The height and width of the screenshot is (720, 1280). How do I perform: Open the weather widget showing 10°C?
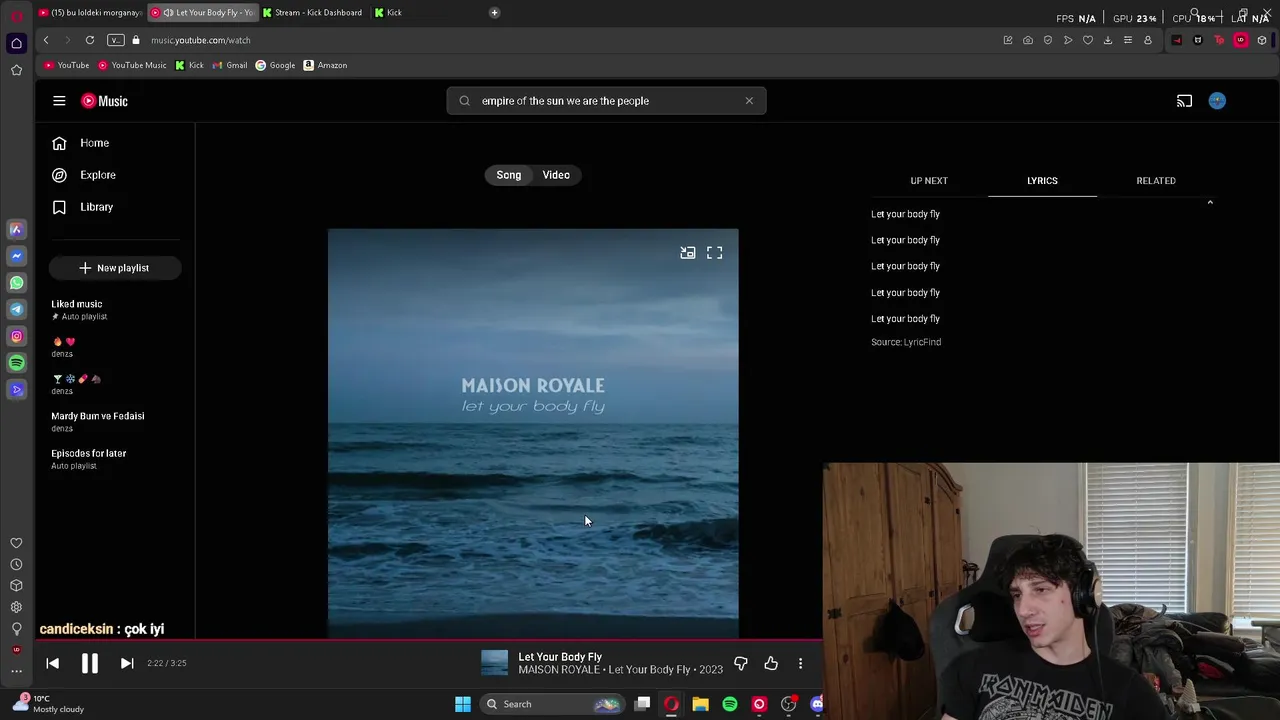(x=48, y=704)
